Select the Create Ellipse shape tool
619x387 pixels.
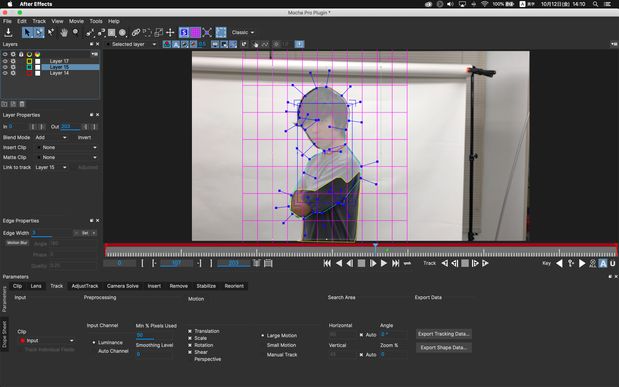click(122, 32)
